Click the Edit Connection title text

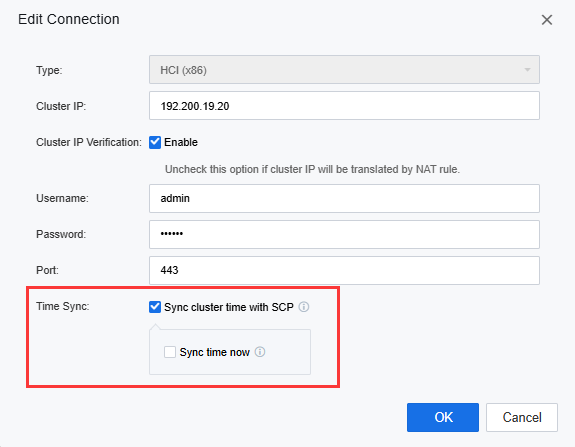69,19
